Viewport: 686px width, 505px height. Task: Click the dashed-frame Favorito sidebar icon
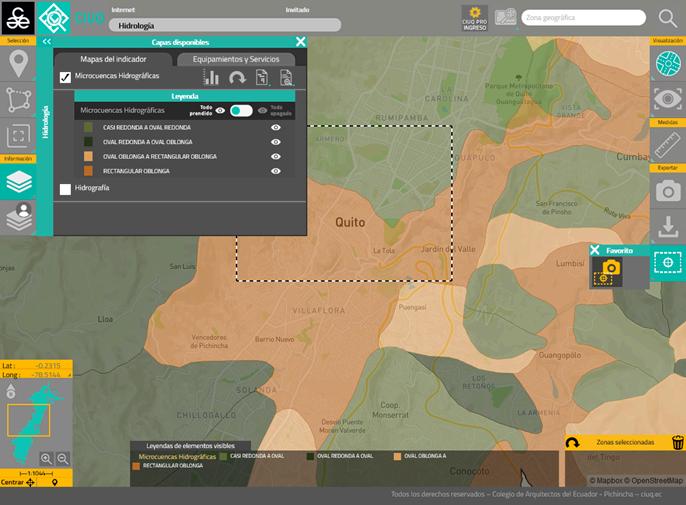[668, 263]
